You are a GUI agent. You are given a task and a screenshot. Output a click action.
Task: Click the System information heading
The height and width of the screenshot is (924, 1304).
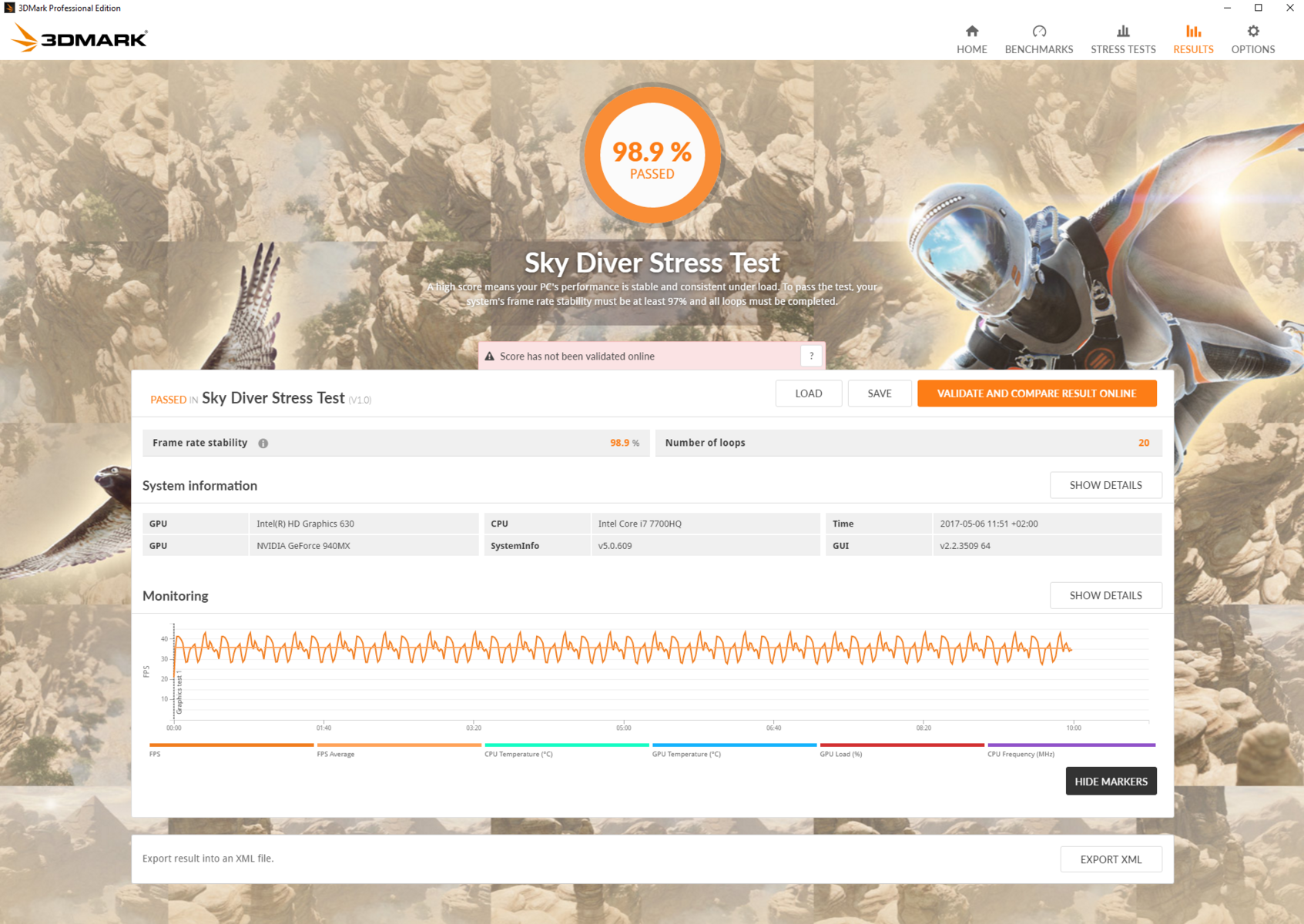pos(200,486)
